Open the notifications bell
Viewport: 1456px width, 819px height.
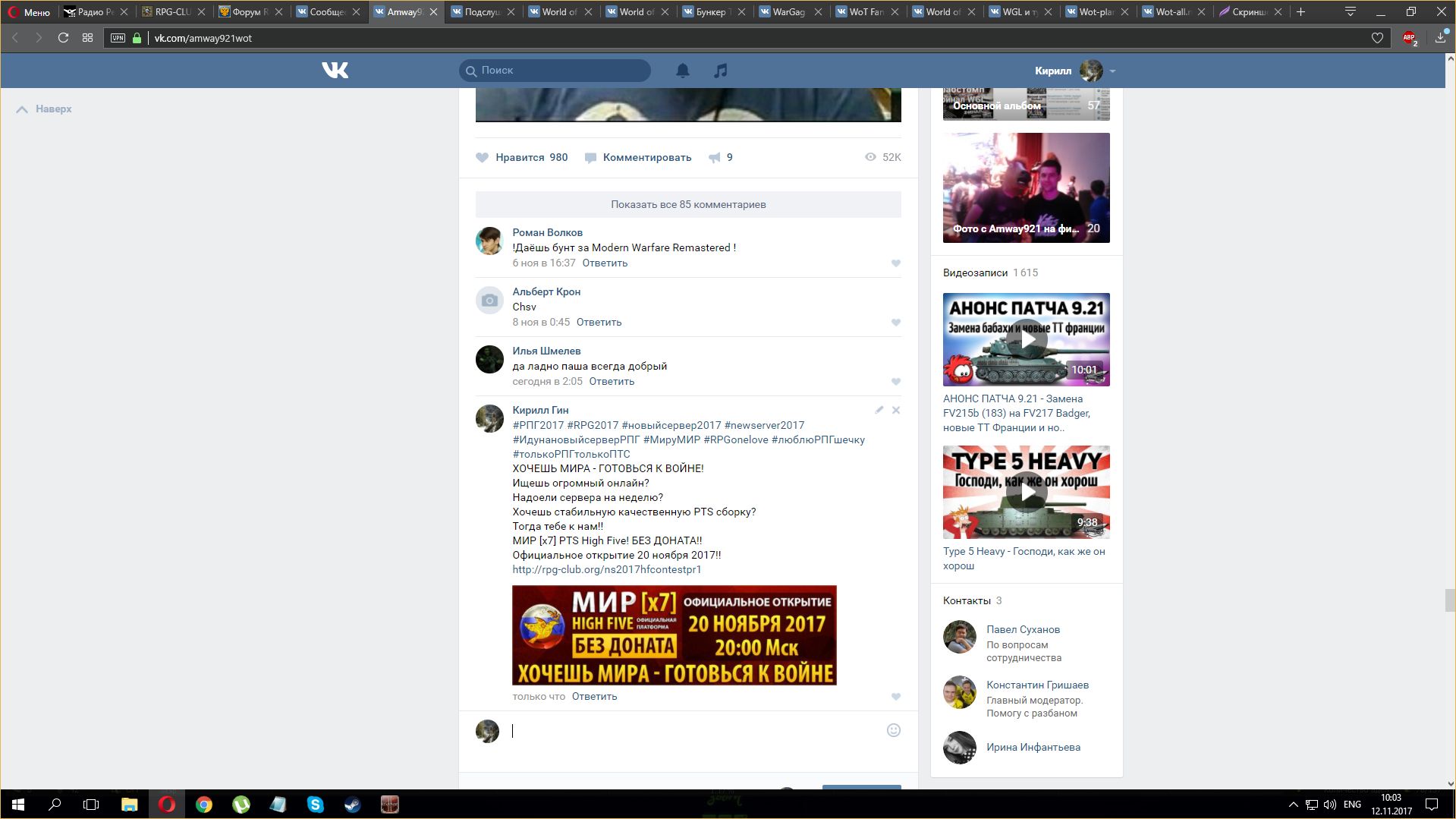tap(683, 71)
